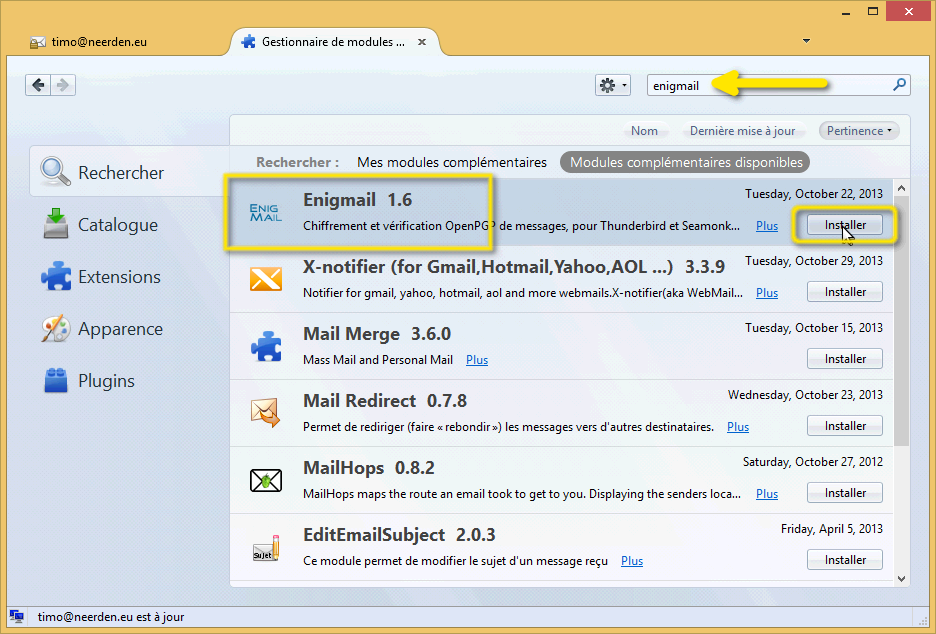The width and height of the screenshot is (936, 634).
Task: Click the X-notifier envelope icon
Action: pos(266,278)
